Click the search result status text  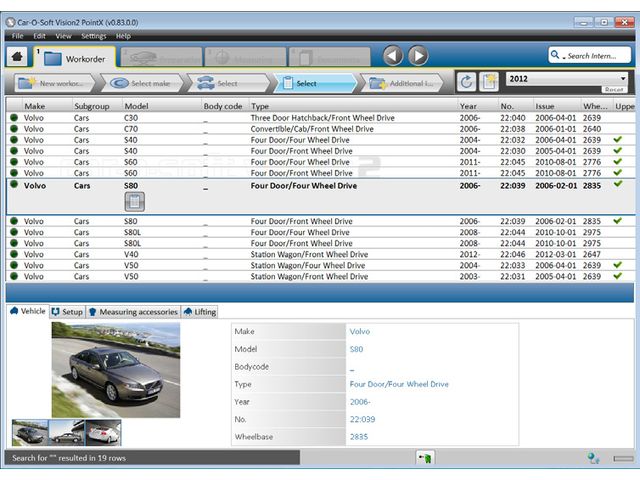69,458
